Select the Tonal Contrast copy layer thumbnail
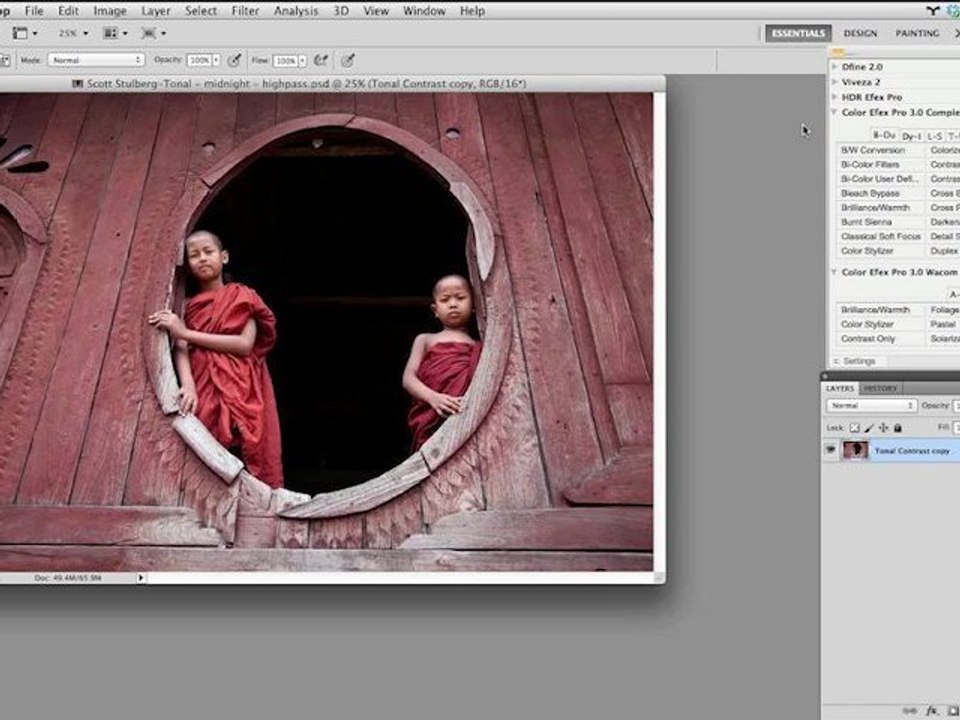This screenshot has width=960, height=720. pyautogui.click(x=855, y=450)
